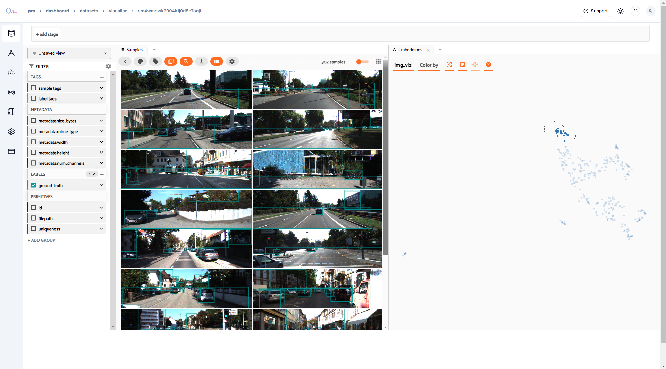
Task: Click the FILTER header label in sidebar
Action: tap(42, 66)
